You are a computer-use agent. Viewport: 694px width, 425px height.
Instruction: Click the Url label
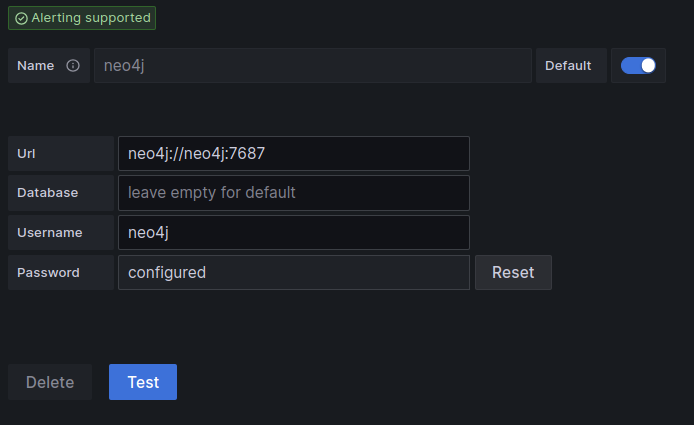(x=26, y=154)
